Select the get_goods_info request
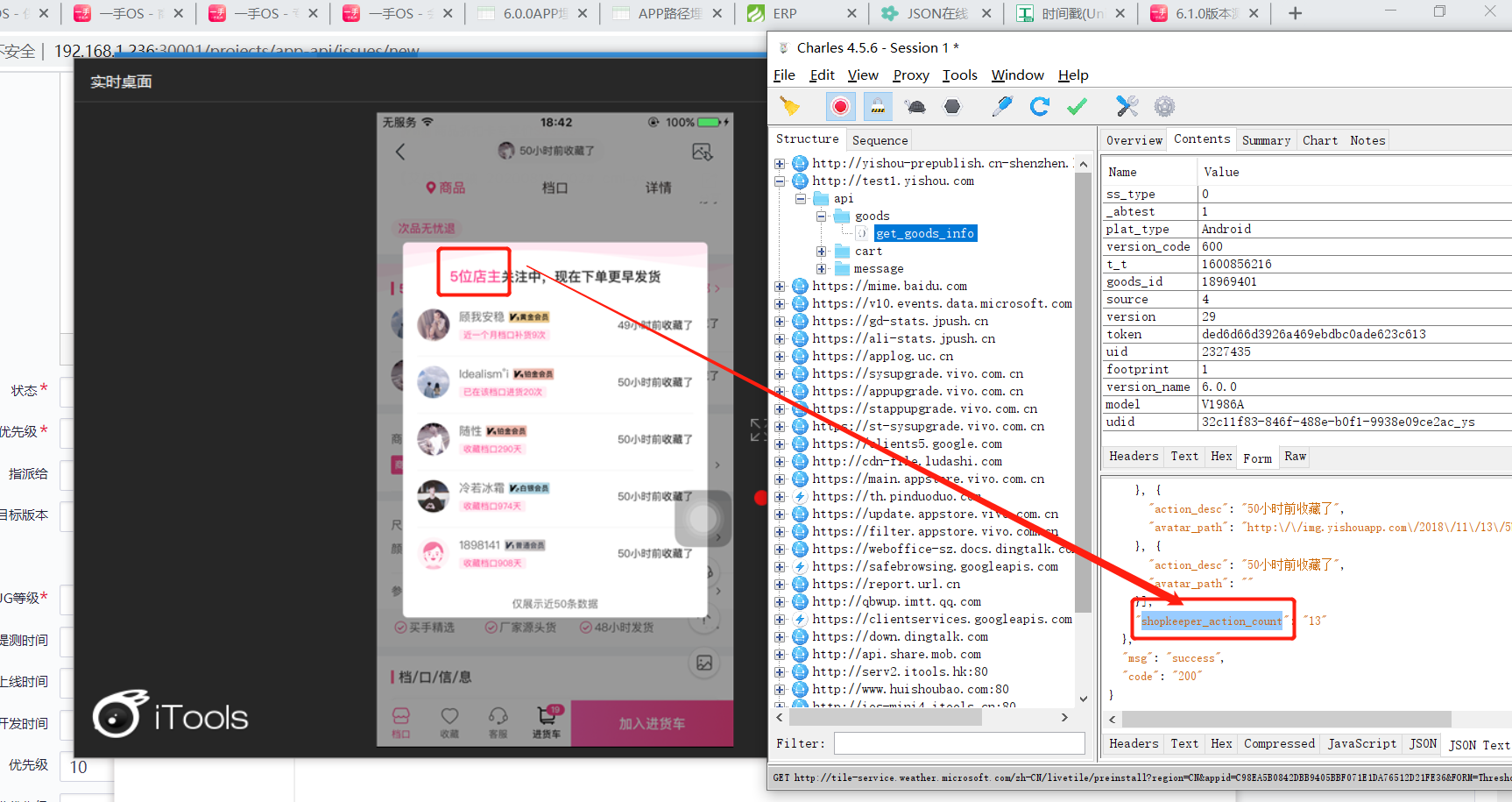The width and height of the screenshot is (1512, 802). [925, 233]
